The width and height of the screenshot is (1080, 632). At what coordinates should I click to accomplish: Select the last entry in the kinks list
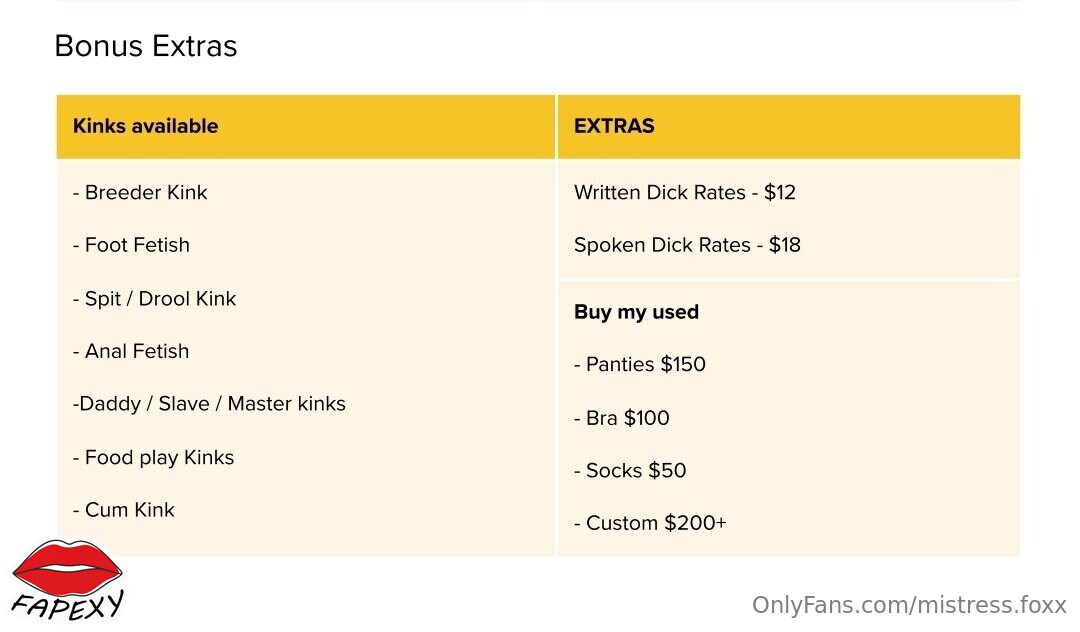coord(123,510)
